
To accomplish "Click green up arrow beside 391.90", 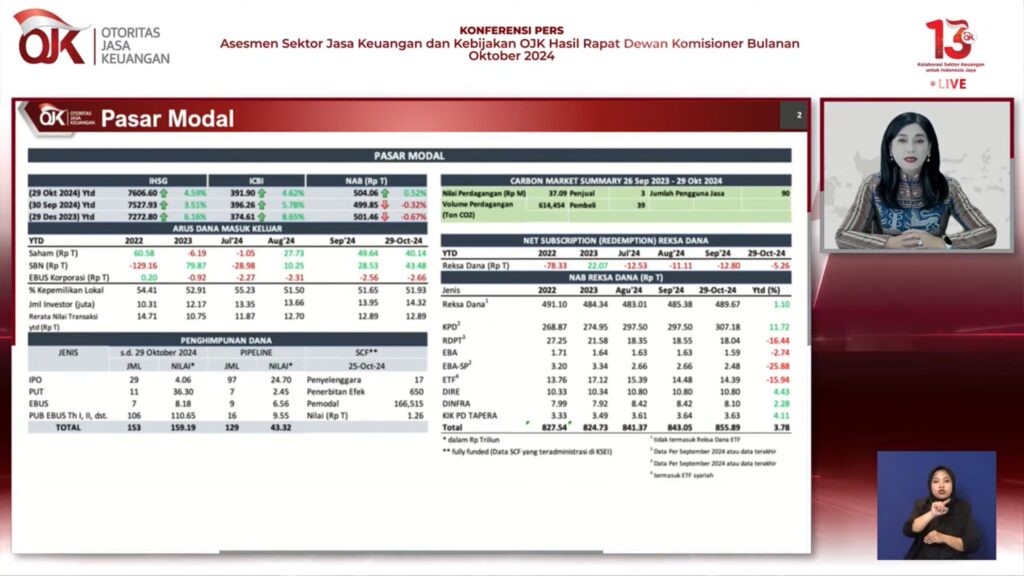I will point(261,193).
